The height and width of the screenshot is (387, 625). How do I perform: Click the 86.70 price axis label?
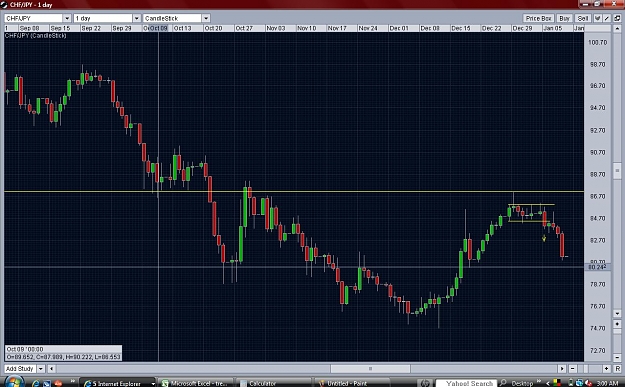click(x=598, y=196)
